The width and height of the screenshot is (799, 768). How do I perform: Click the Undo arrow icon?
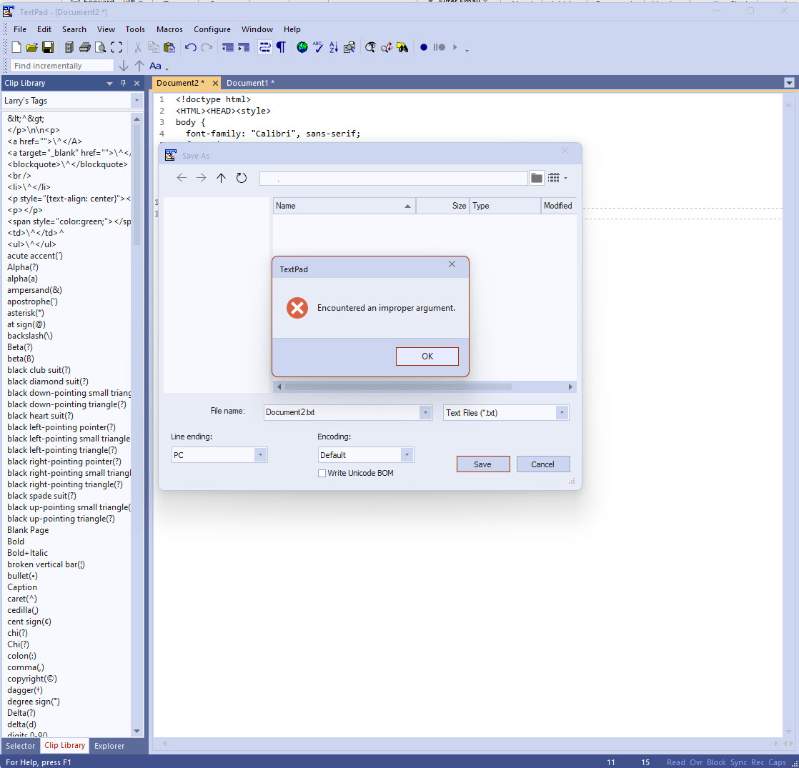(191, 47)
